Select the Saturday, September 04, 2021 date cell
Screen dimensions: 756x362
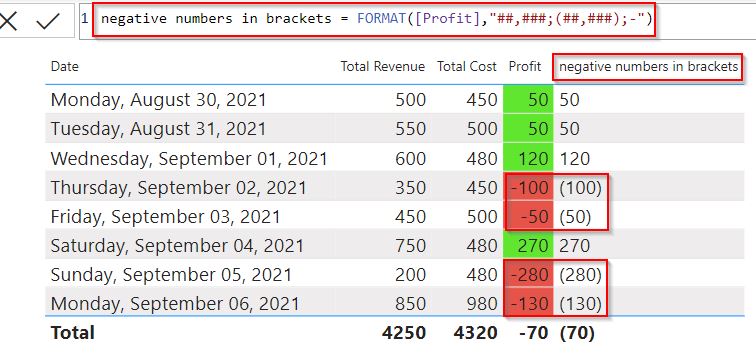(x=177, y=246)
